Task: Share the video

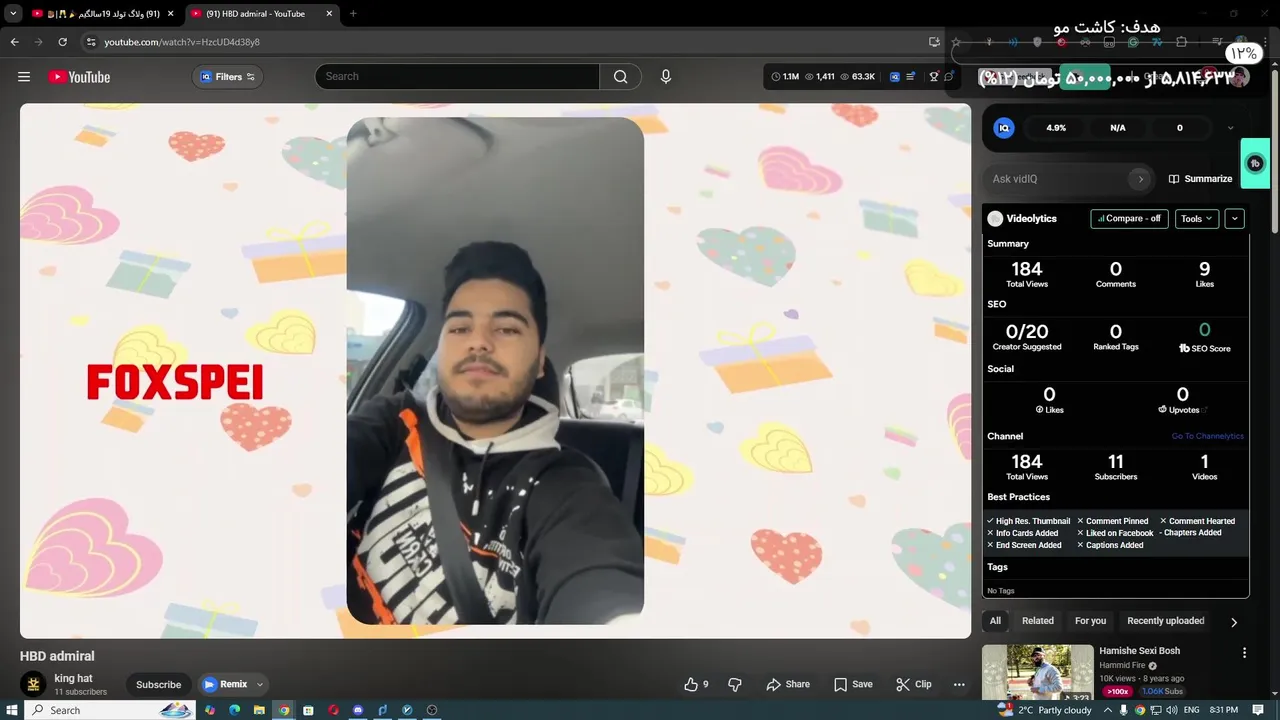Action: 788,684
